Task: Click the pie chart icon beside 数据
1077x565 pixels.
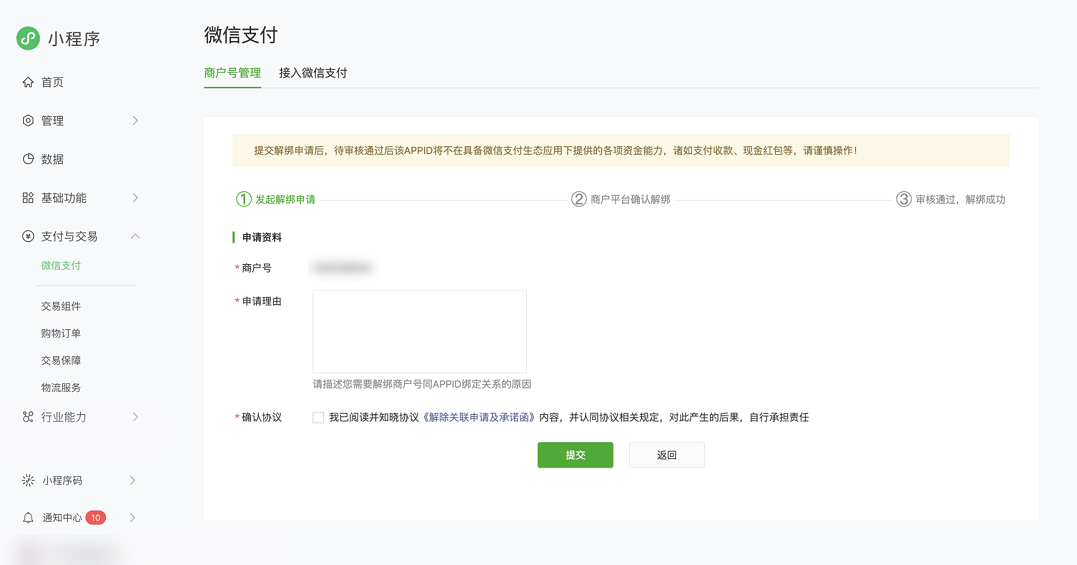Action: coord(28,159)
